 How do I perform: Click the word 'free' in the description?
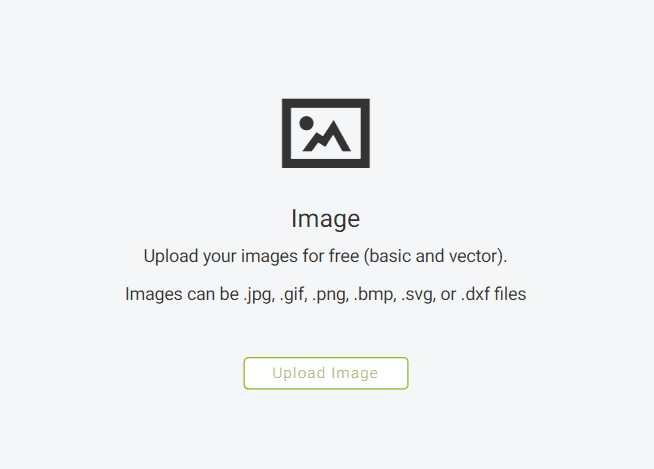tap(344, 256)
